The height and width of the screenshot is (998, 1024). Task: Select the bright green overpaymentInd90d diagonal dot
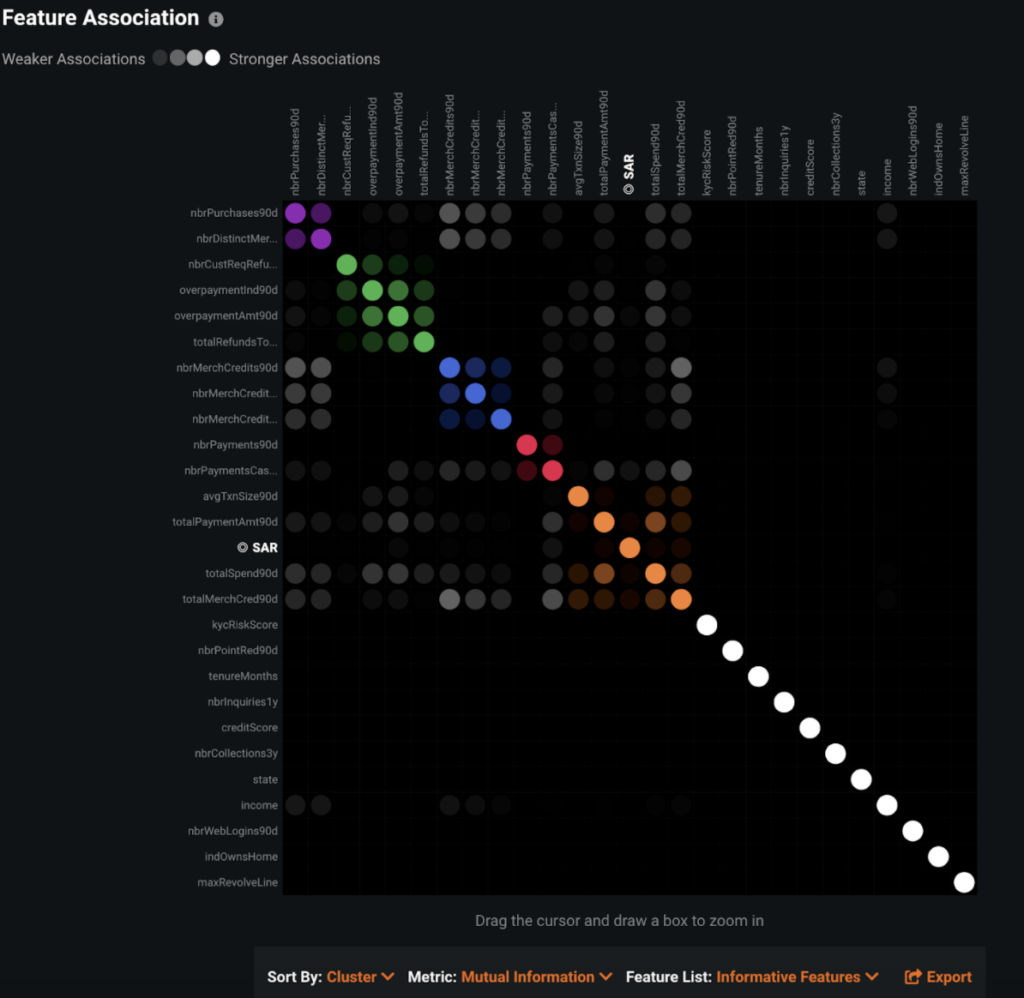pos(372,290)
